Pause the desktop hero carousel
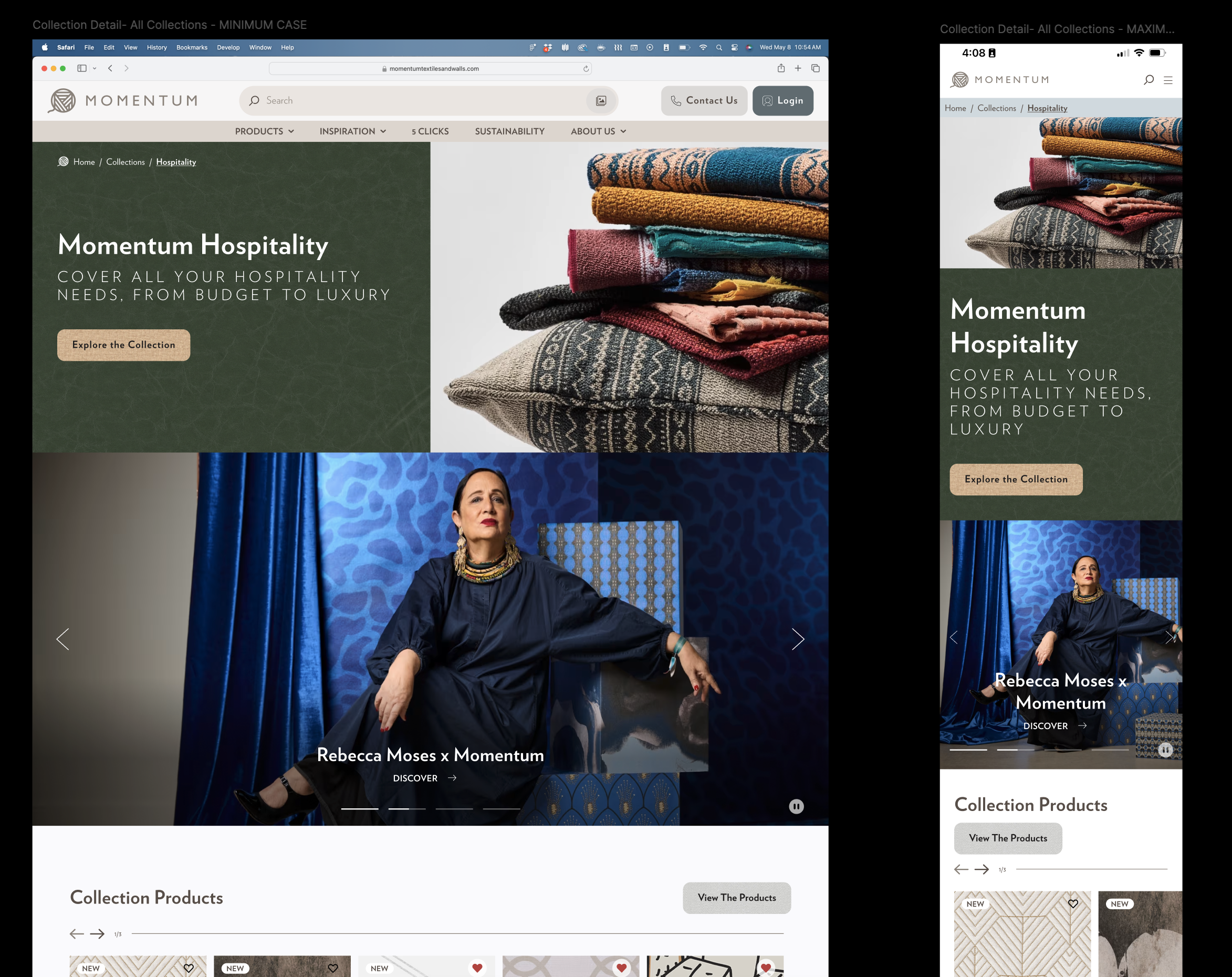Image resolution: width=1232 pixels, height=977 pixels. pyautogui.click(x=796, y=806)
